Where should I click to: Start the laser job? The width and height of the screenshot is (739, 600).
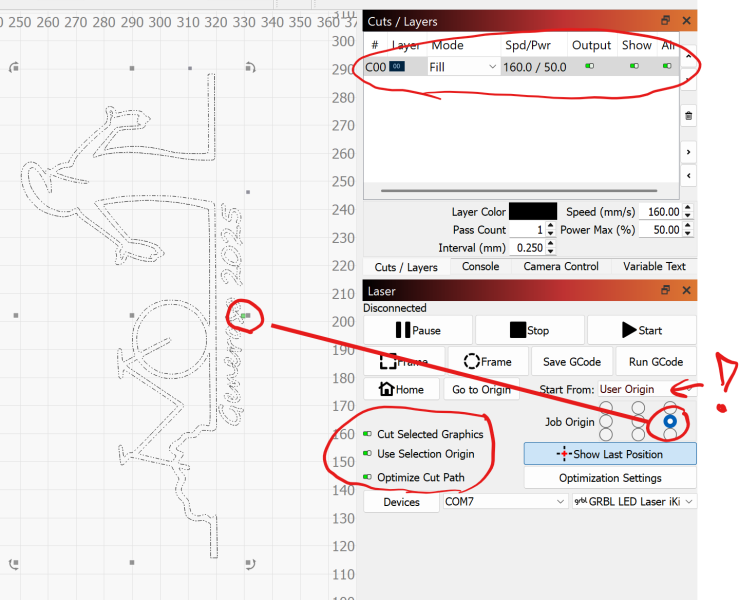tap(641, 330)
